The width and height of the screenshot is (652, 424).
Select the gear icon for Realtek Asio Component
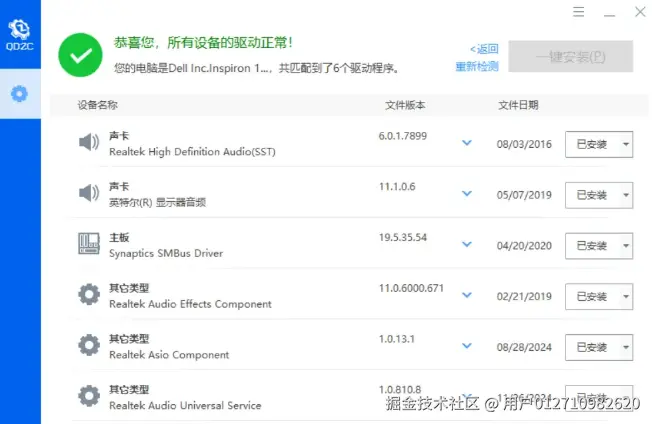89,345
